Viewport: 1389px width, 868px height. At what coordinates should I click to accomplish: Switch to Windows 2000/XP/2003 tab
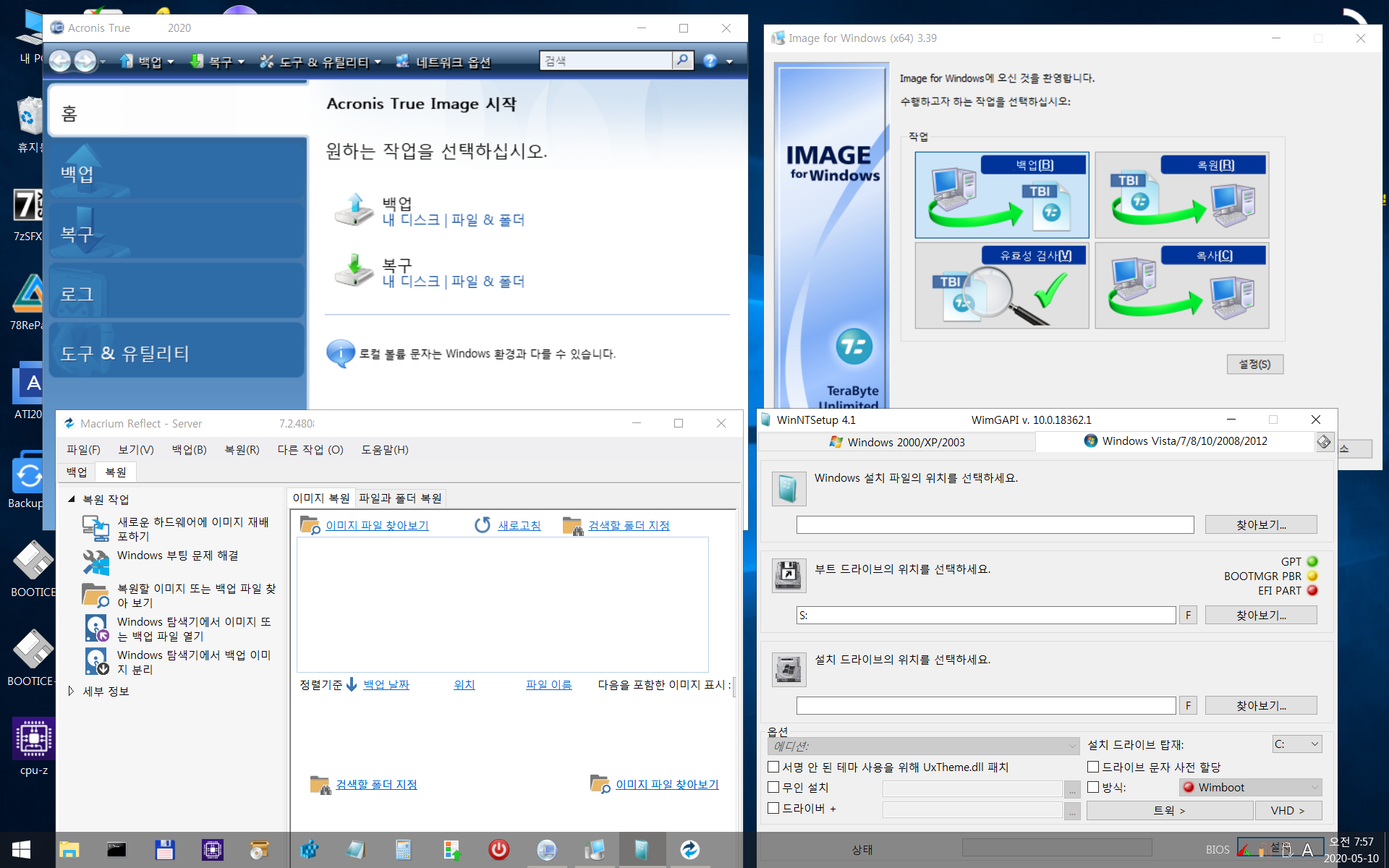tap(897, 442)
